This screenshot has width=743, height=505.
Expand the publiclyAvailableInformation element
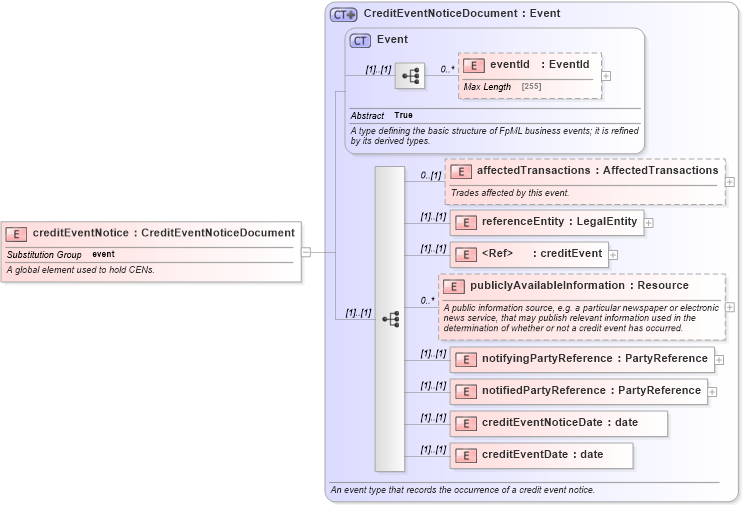pyautogui.click(x=730, y=307)
